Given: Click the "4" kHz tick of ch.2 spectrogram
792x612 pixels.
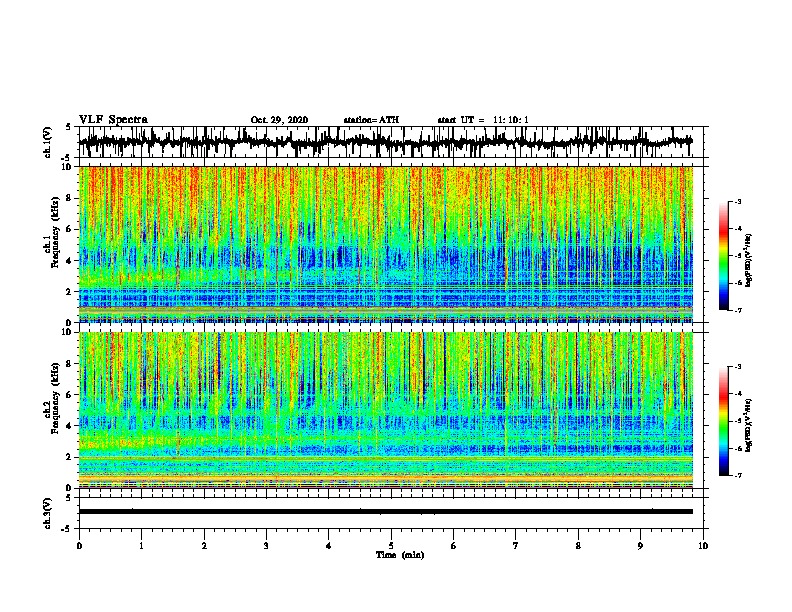Looking at the screenshot, I should tap(70, 426).
